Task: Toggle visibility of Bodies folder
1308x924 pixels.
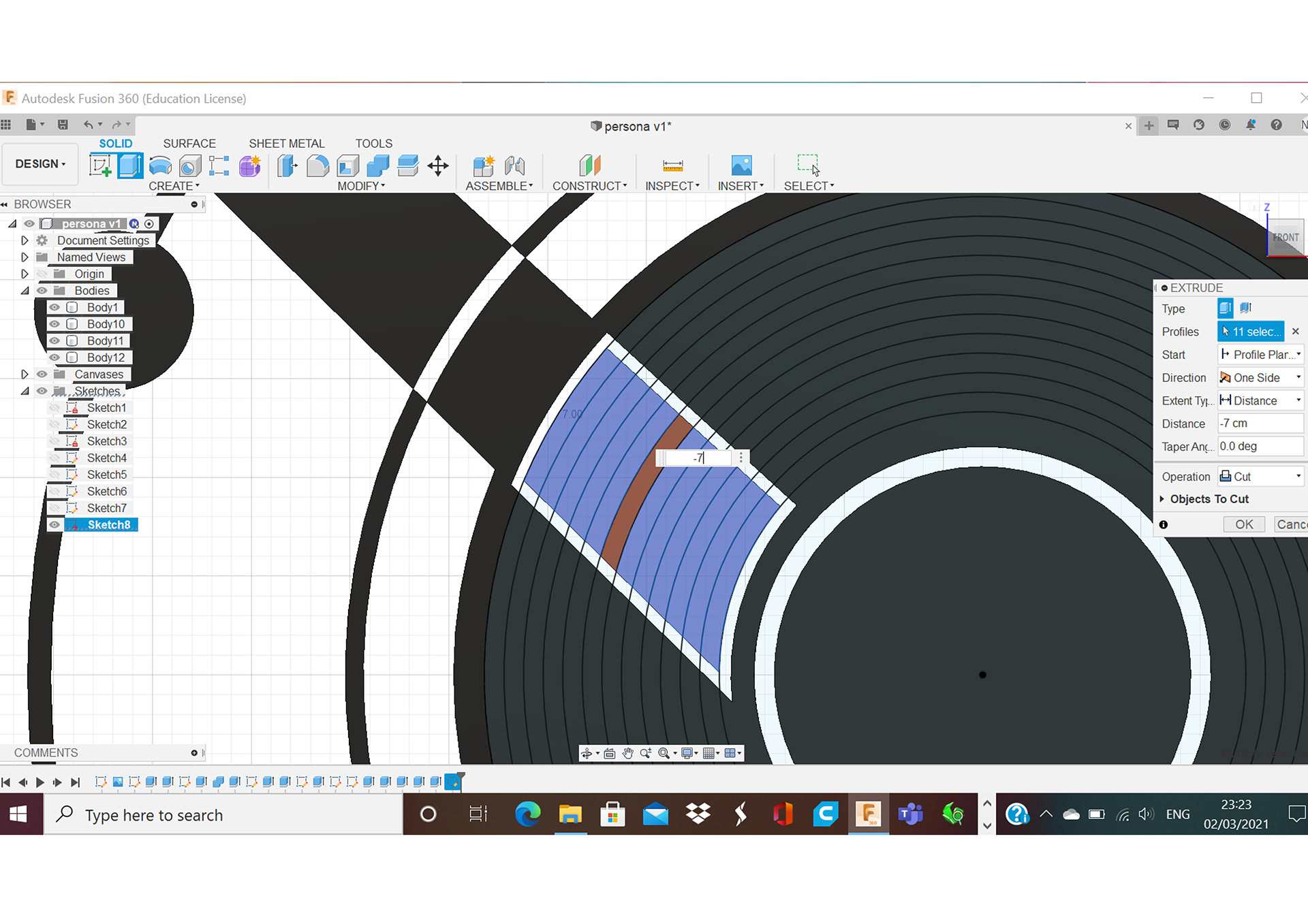Action: click(42, 291)
